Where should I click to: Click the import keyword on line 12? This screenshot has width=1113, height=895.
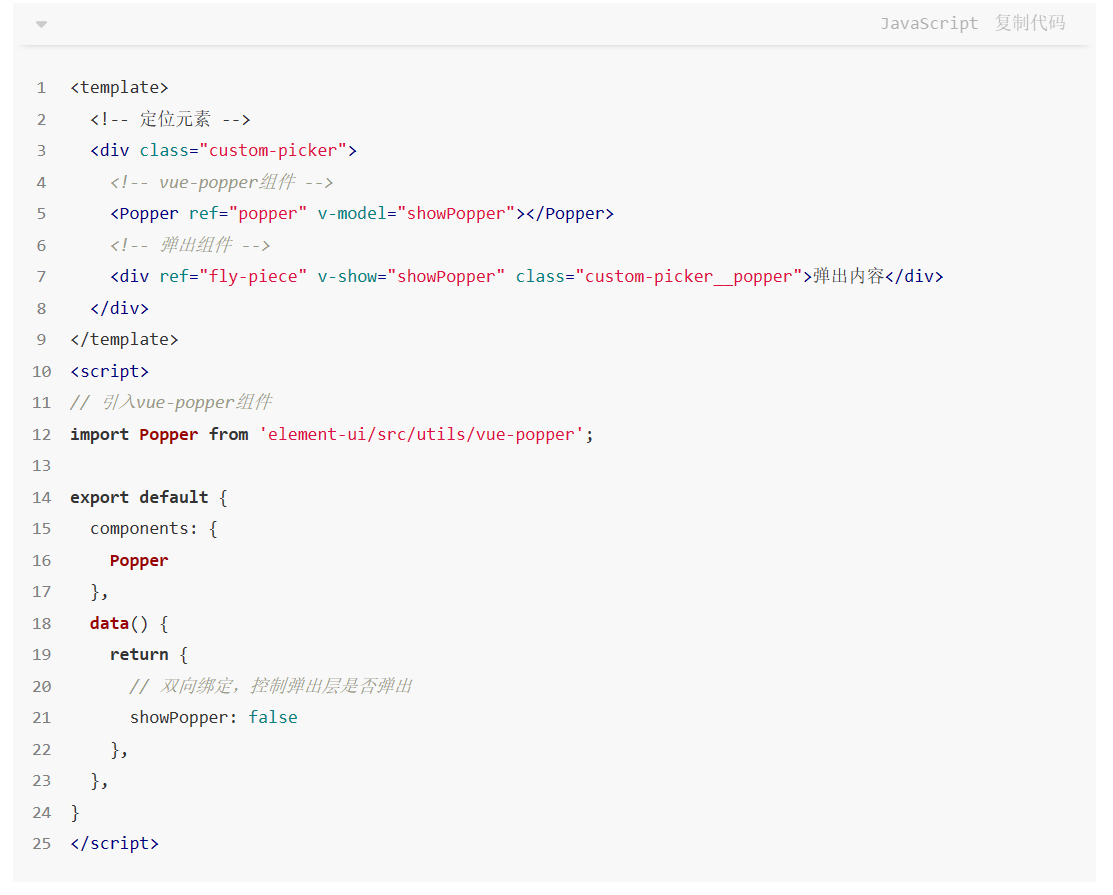pyautogui.click(x=99, y=434)
